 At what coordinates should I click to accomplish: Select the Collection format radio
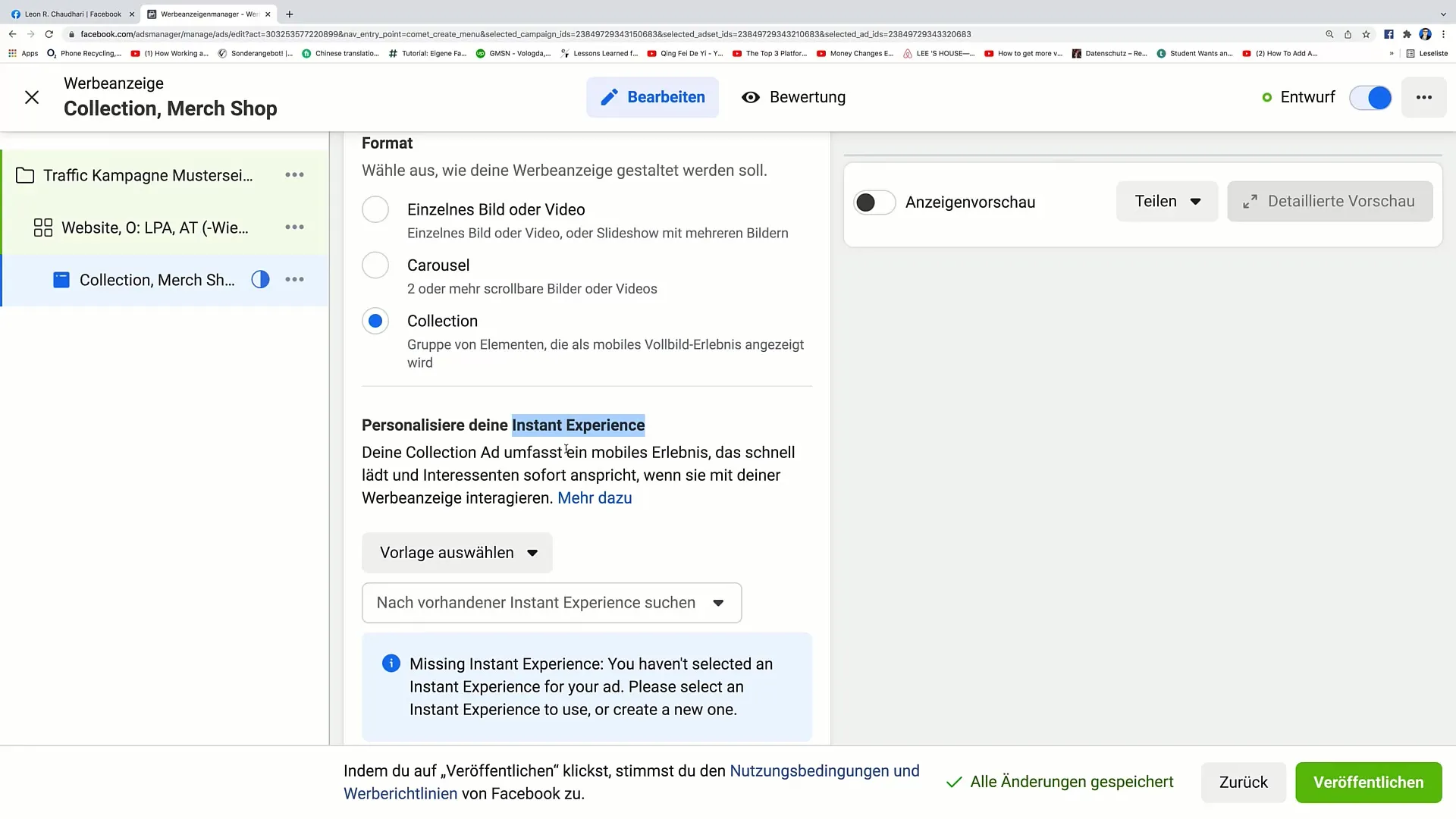point(375,321)
